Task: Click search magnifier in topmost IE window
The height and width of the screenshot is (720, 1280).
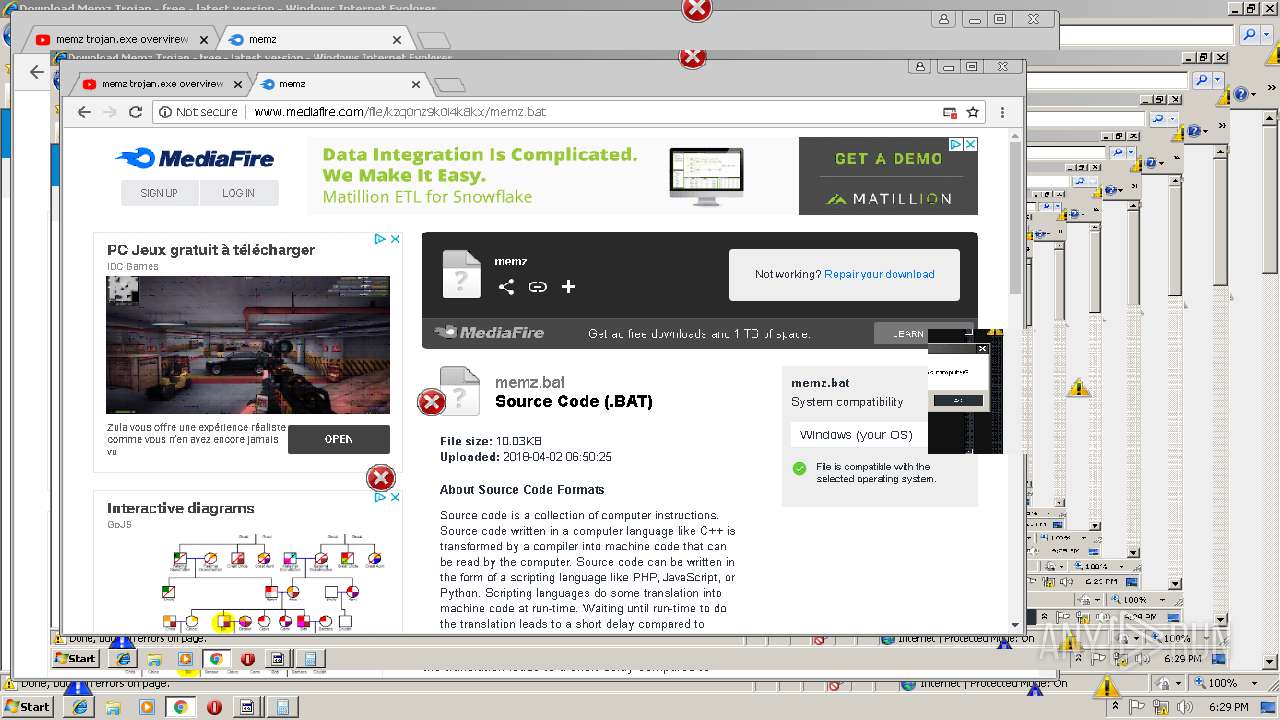Action: (x=1249, y=35)
